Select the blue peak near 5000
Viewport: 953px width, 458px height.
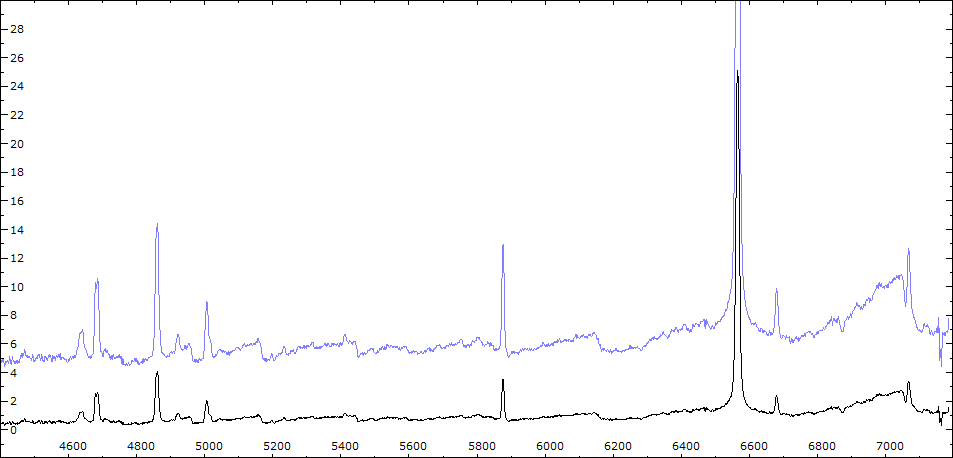point(207,302)
